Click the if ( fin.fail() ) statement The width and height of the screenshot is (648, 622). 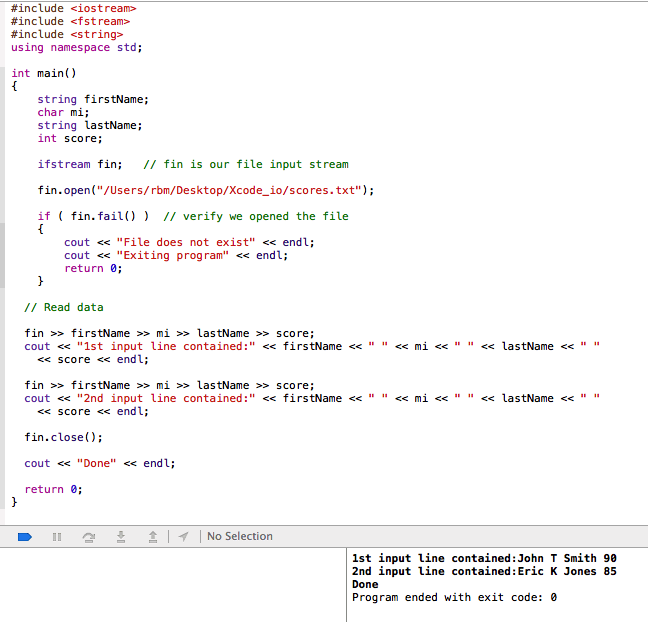coord(93,216)
